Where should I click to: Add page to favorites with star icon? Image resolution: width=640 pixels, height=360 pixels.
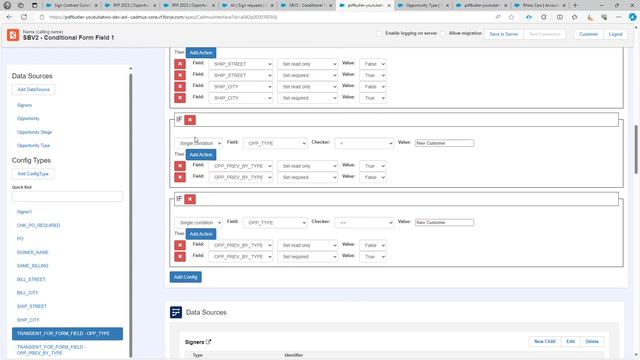click(x=511, y=17)
